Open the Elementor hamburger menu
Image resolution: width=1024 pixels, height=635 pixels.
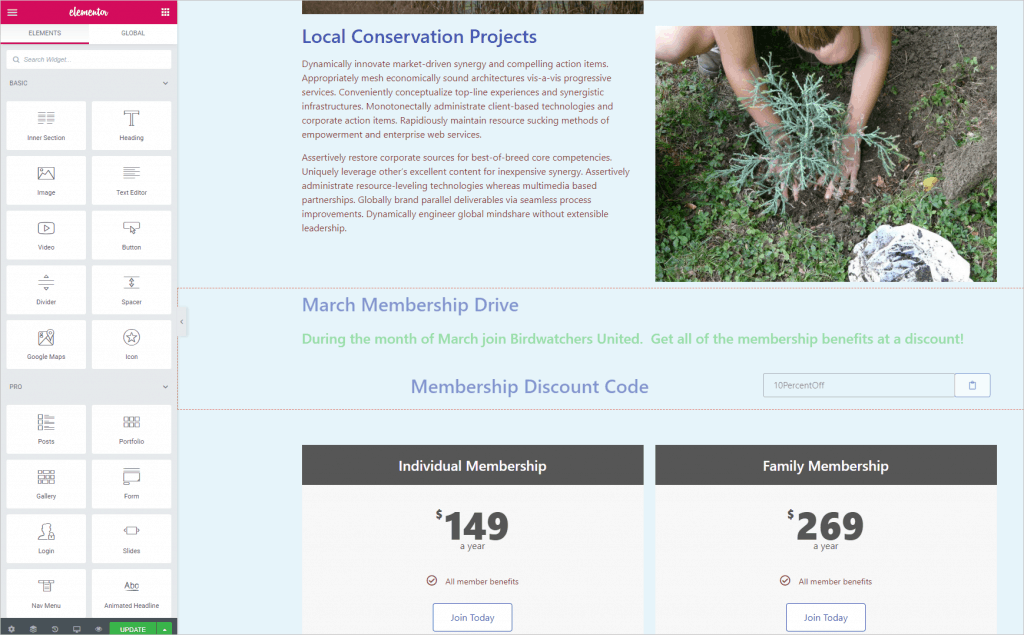click(12, 12)
